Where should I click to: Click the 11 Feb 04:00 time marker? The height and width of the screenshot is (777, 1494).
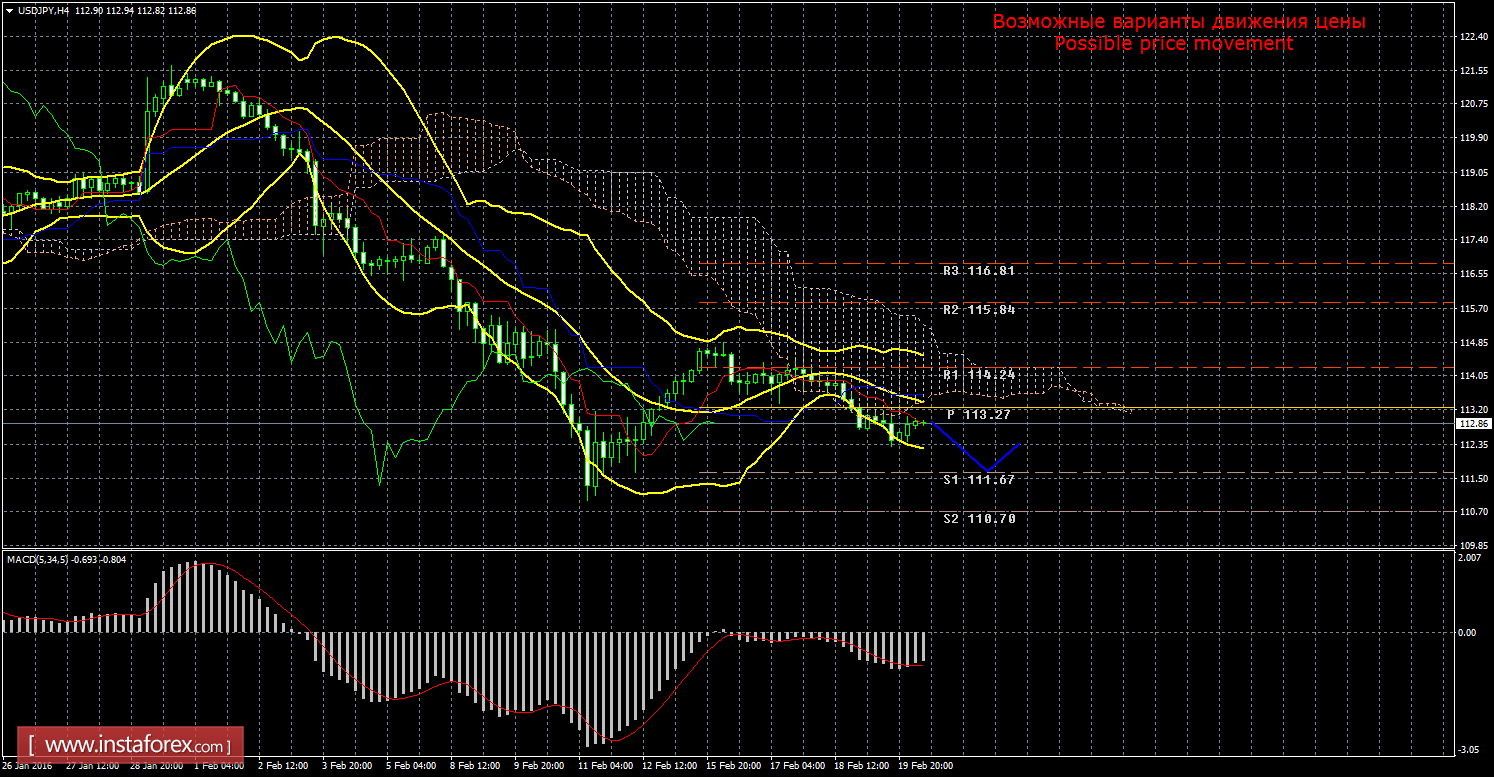(604, 767)
